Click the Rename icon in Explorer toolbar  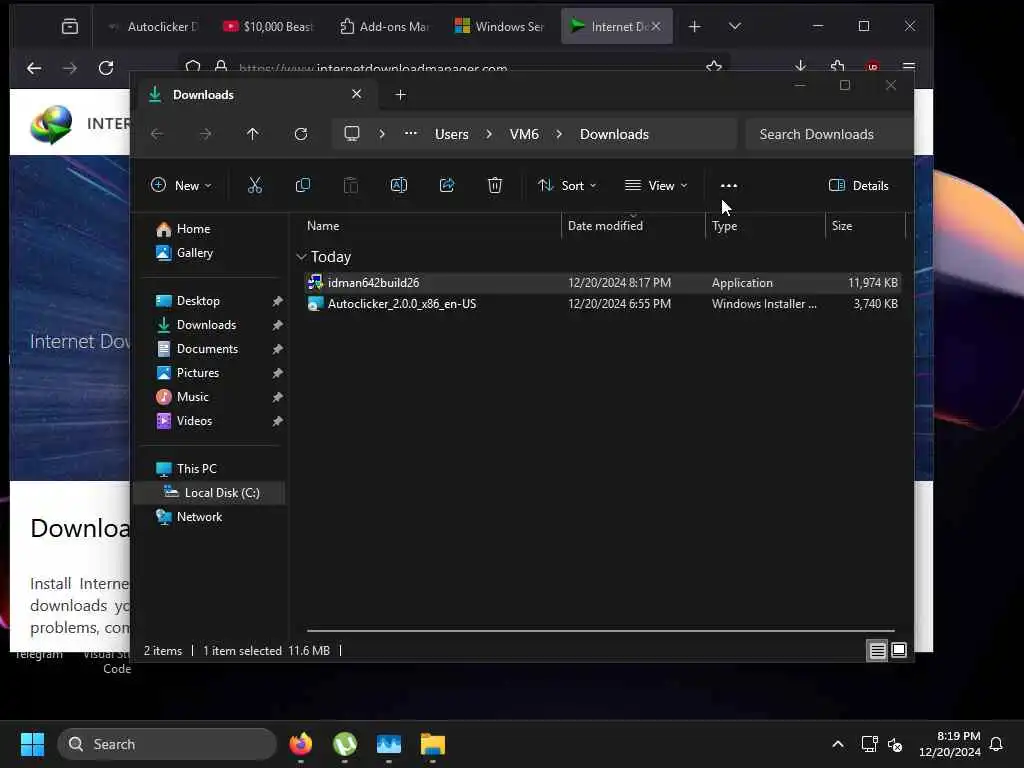[x=398, y=185]
